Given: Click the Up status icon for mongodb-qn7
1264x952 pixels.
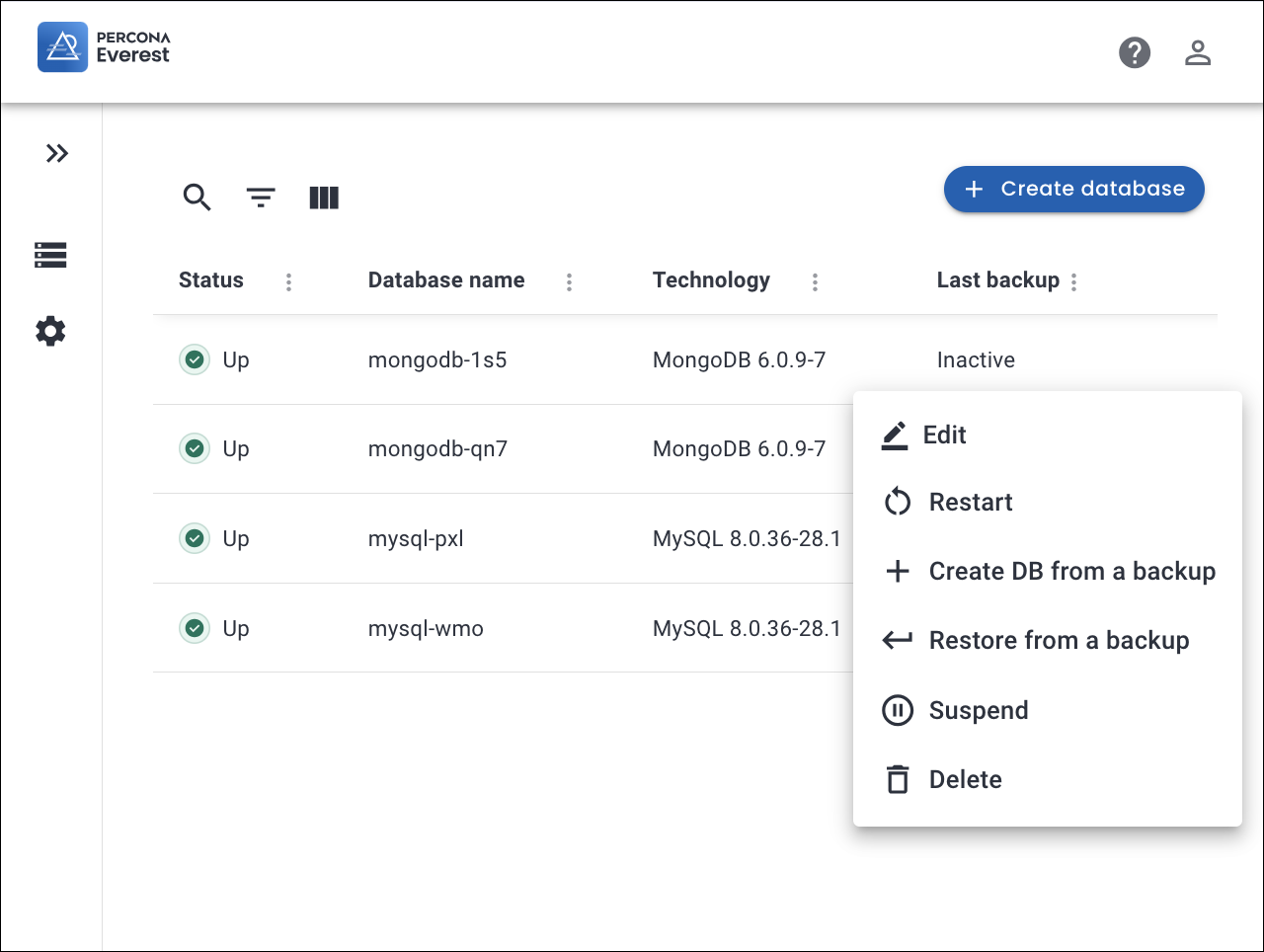Looking at the screenshot, I should coord(195,448).
